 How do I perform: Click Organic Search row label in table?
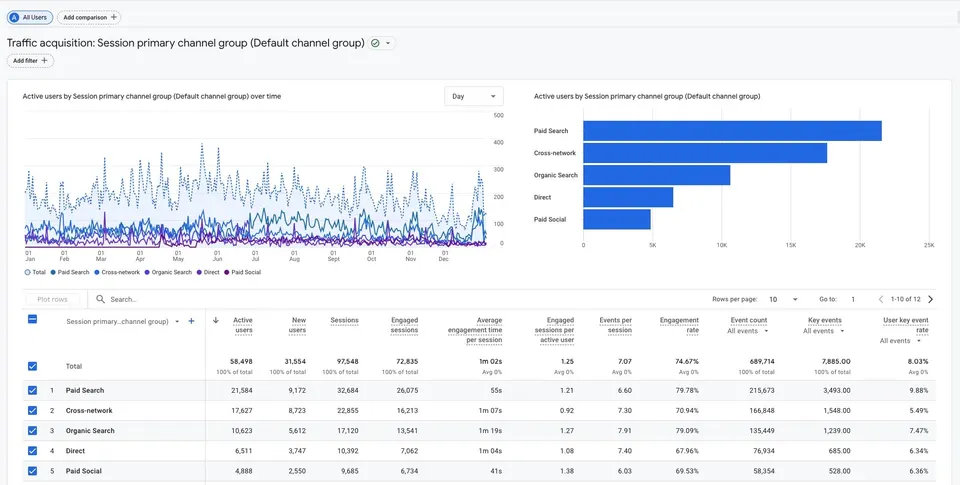coord(91,430)
